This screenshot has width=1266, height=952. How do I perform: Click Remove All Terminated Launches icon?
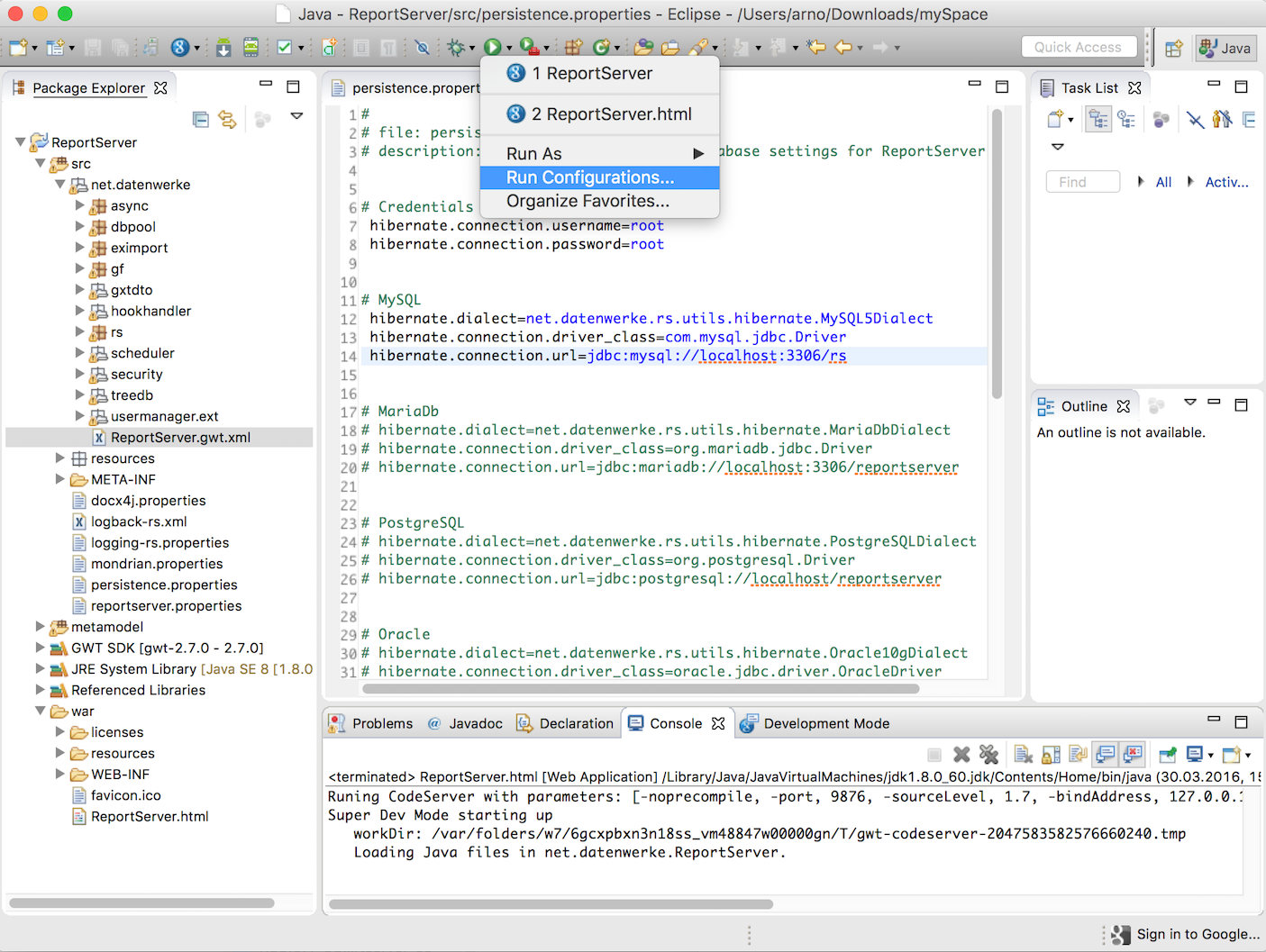(988, 755)
